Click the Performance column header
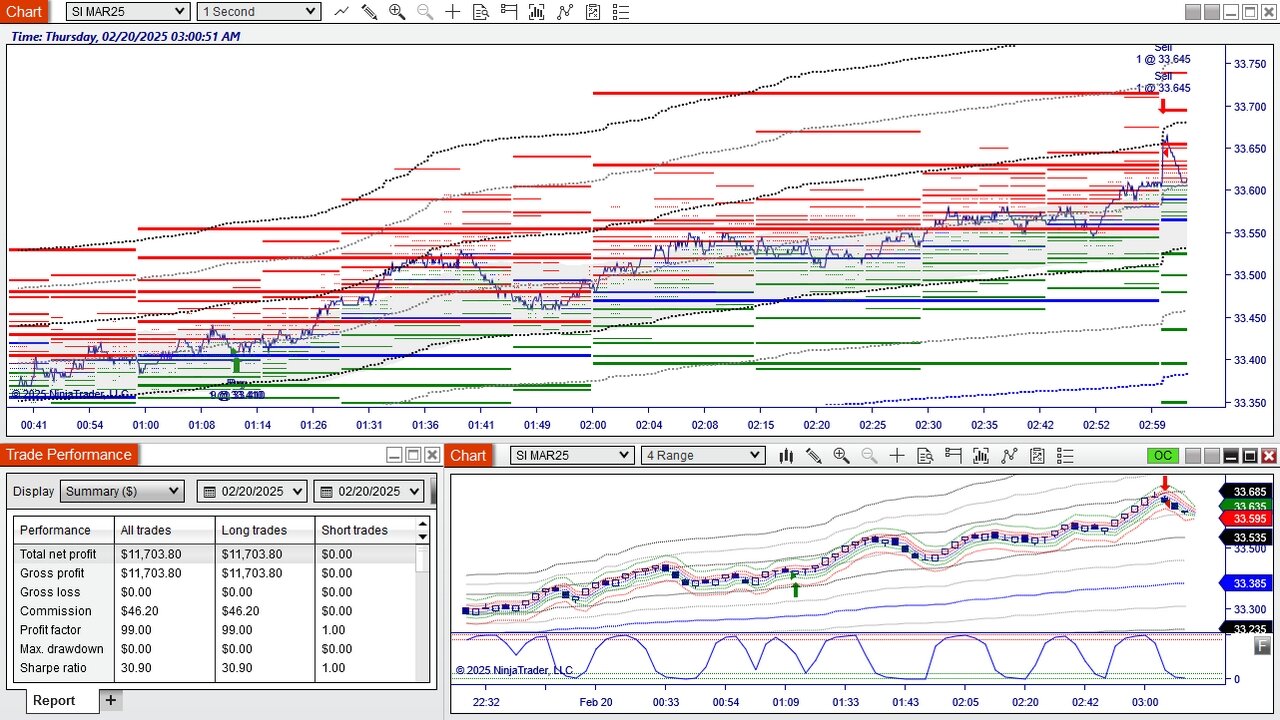The image size is (1280, 720). 64,530
